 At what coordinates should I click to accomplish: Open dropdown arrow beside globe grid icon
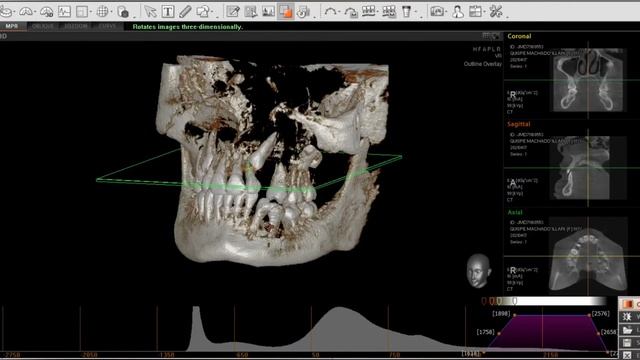111,12
